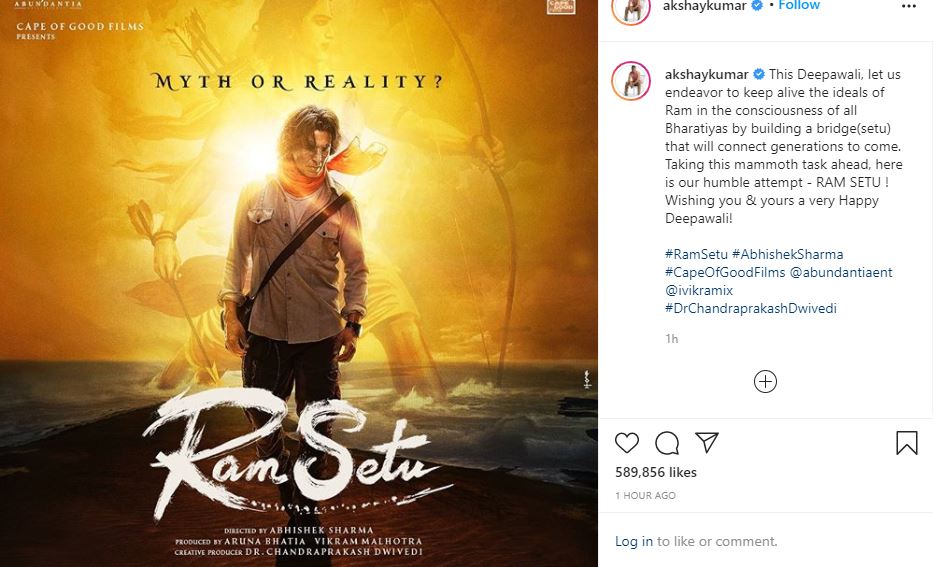Visit @ivikramix profile mention

pos(699,290)
